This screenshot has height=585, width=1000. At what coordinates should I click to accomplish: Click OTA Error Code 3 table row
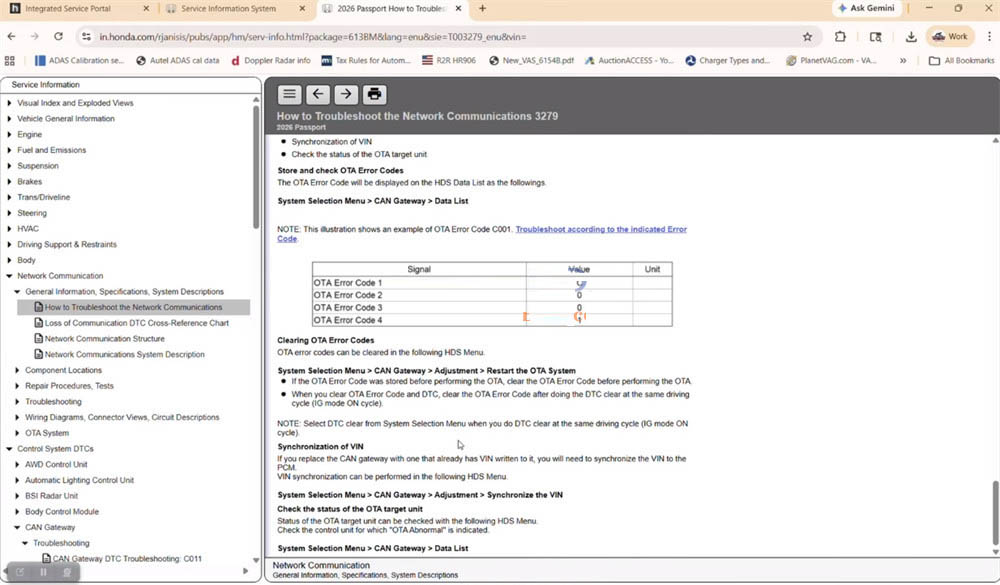492,307
